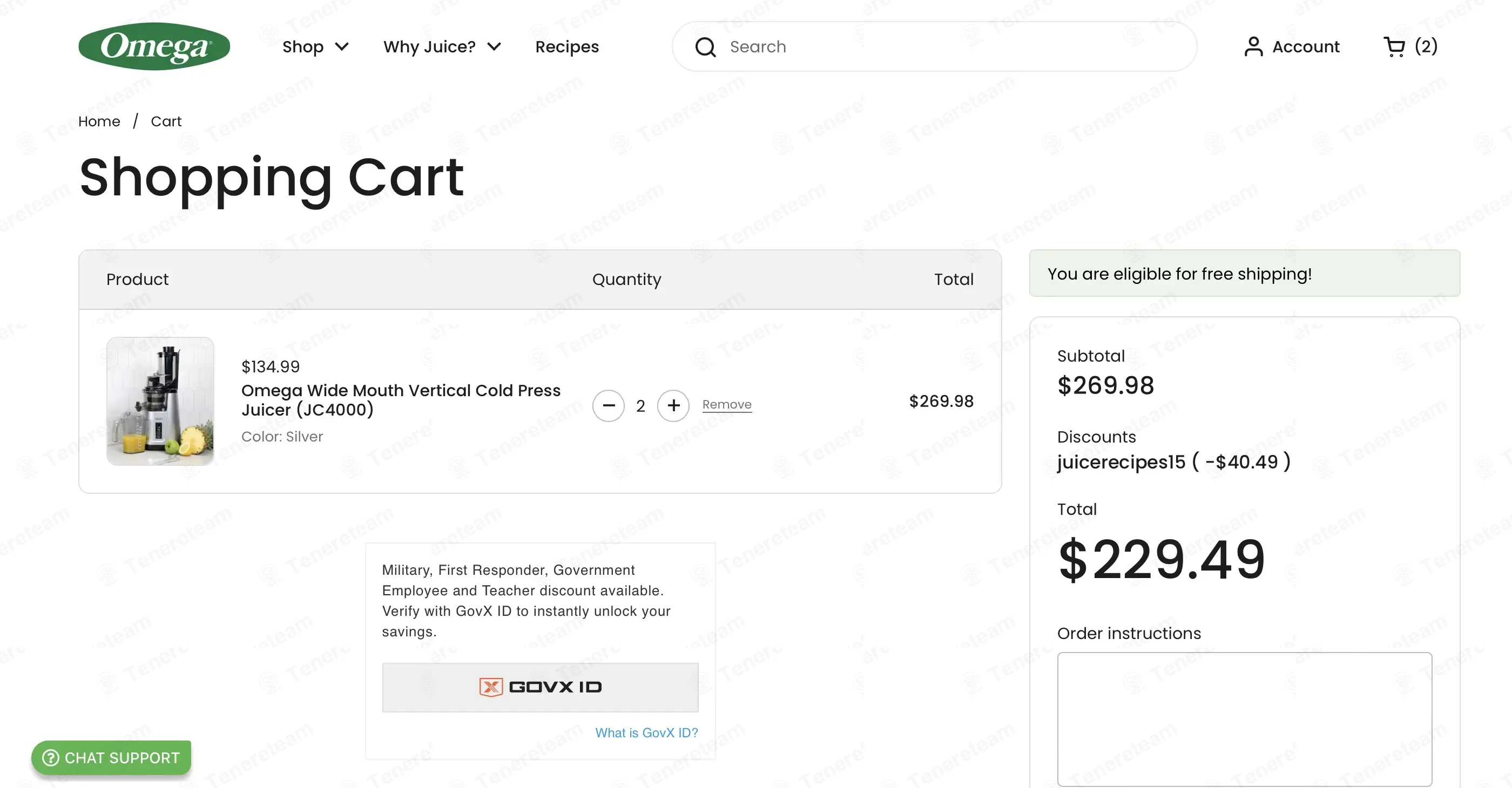Click What is GovX ID? link

[x=646, y=732]
